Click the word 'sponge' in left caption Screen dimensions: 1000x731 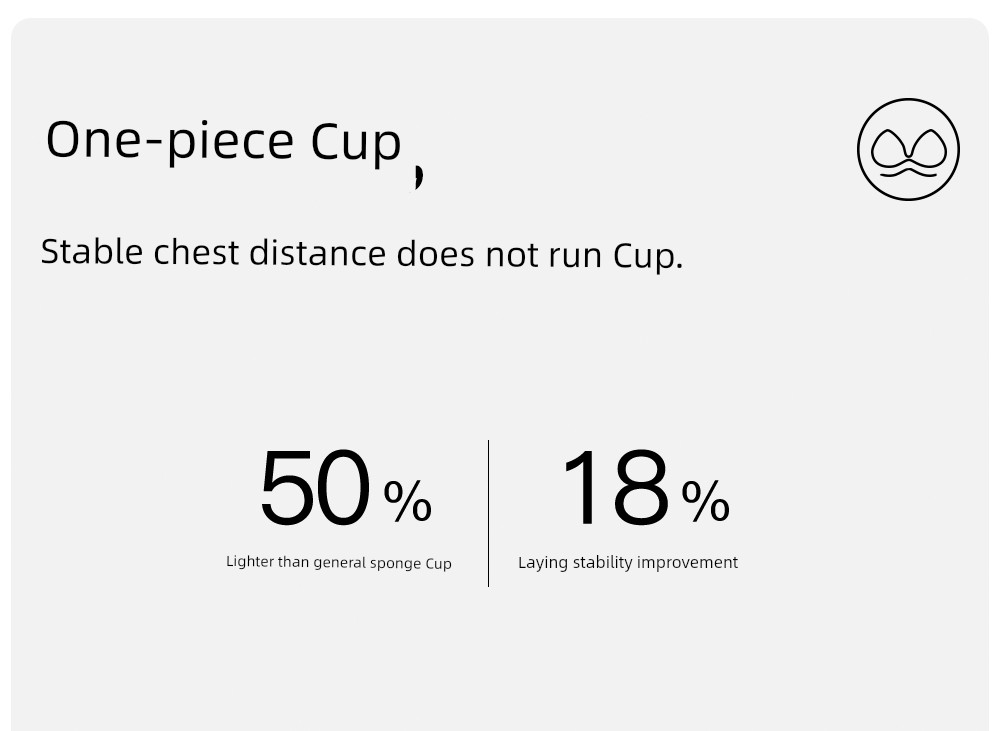pos(395,565)
